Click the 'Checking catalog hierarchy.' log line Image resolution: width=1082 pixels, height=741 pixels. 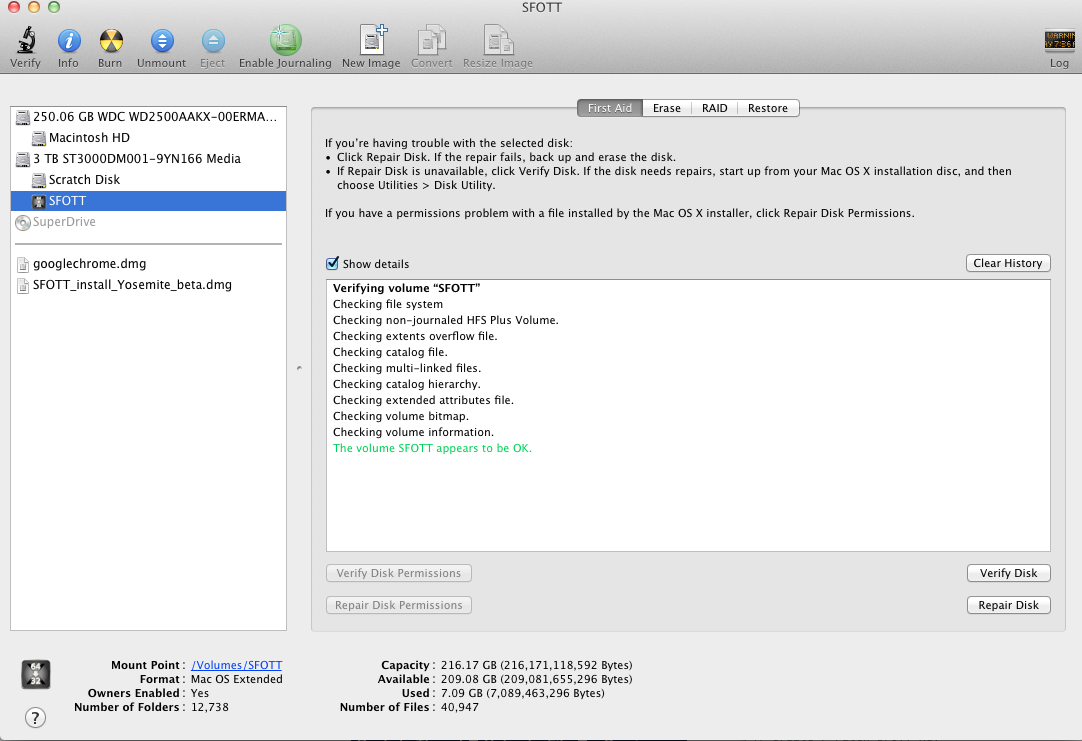click(x=406, y=384)
